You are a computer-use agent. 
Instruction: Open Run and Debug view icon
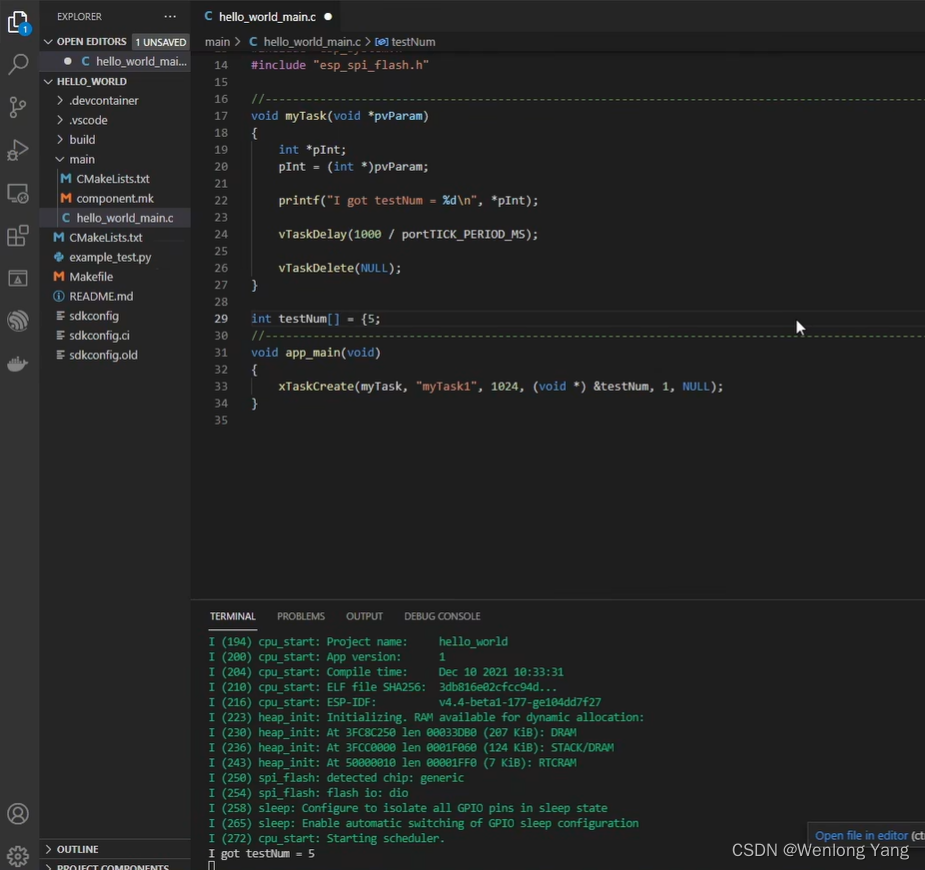[x=18, y=150]
